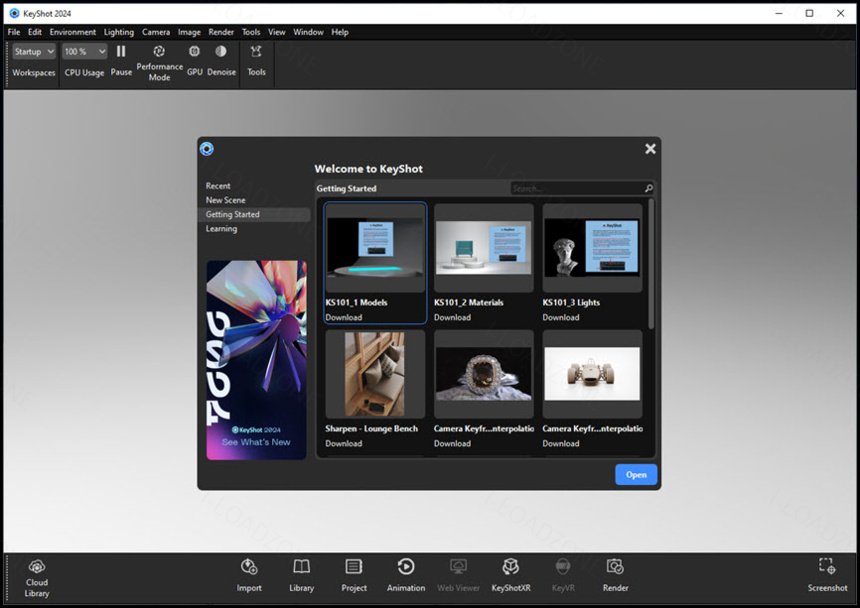Maximize the KeyShot 2024 window
This screenshot has width=860, height=608.
[x=810, y=13]
